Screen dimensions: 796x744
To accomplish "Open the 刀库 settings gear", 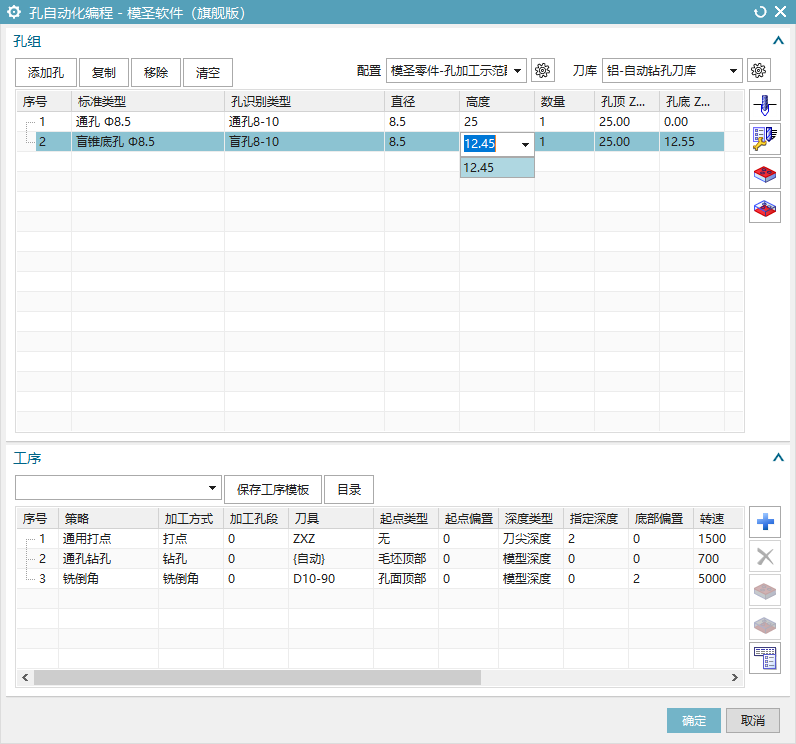I will click(x=758, y=70).
